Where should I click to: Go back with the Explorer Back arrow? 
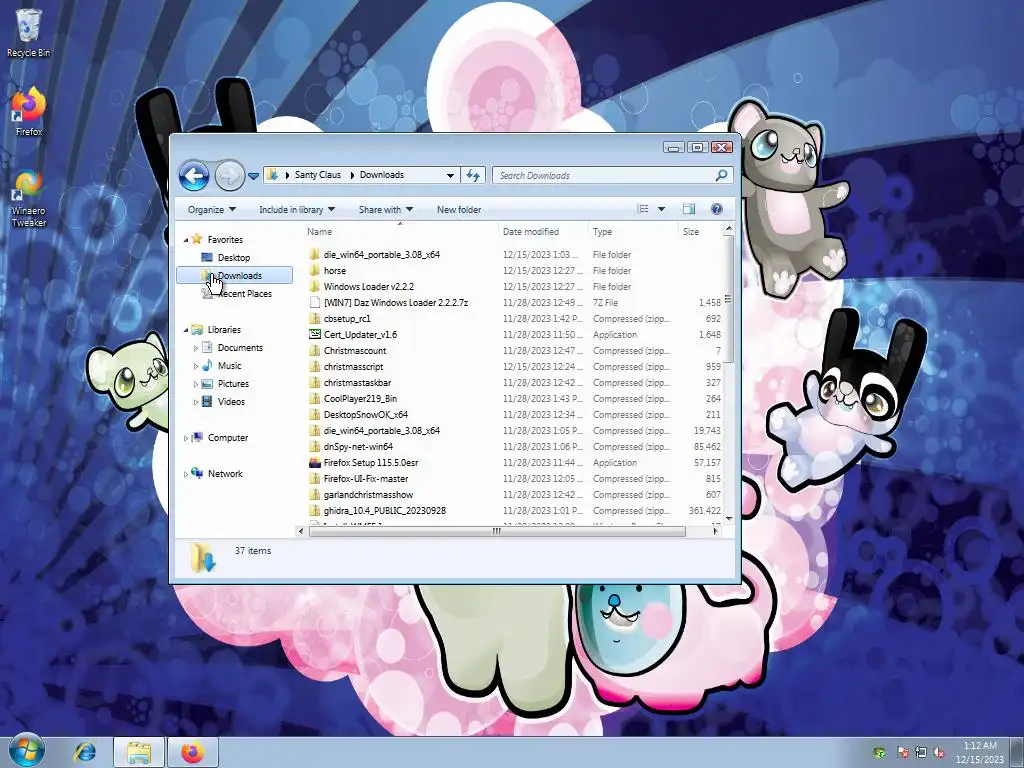point(194,175)
